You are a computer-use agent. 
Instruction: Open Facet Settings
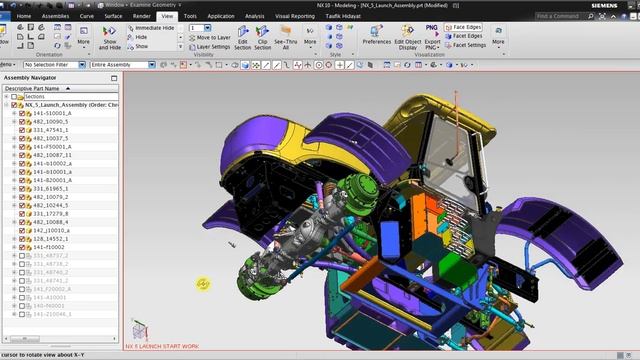point(465,45)
